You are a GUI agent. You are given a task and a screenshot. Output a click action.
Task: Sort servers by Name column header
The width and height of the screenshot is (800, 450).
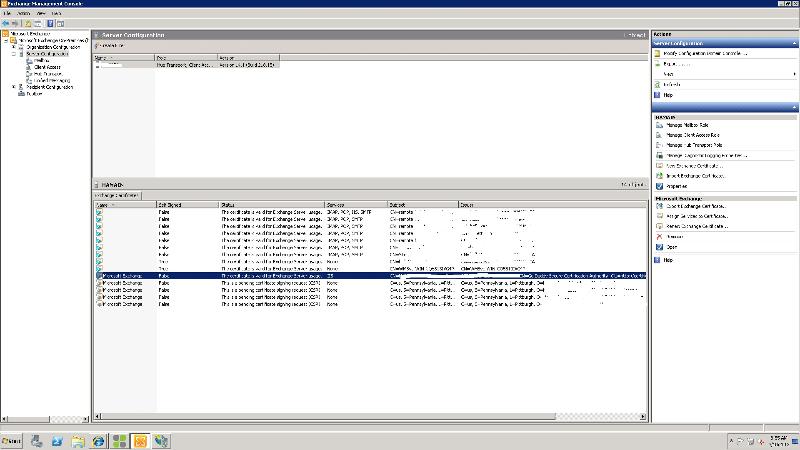(x=124, y=58)
